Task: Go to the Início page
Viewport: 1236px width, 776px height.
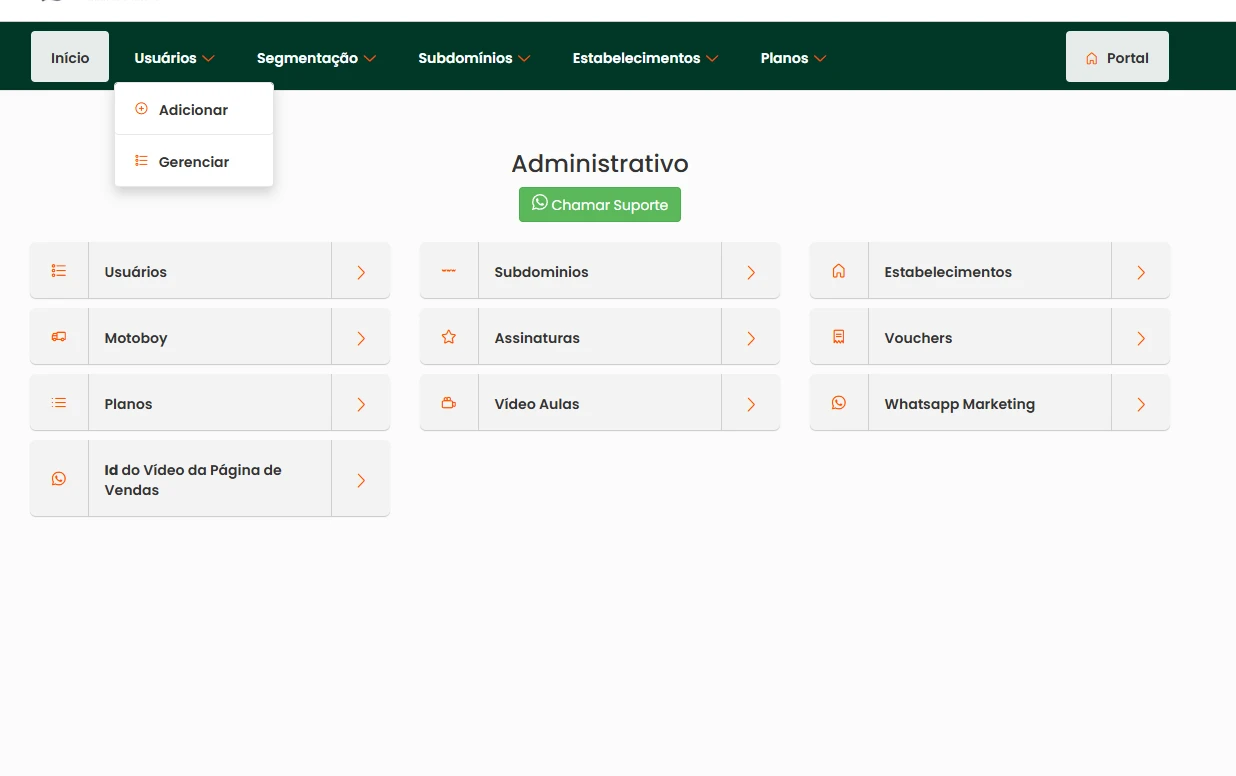Action: (70, 57)
